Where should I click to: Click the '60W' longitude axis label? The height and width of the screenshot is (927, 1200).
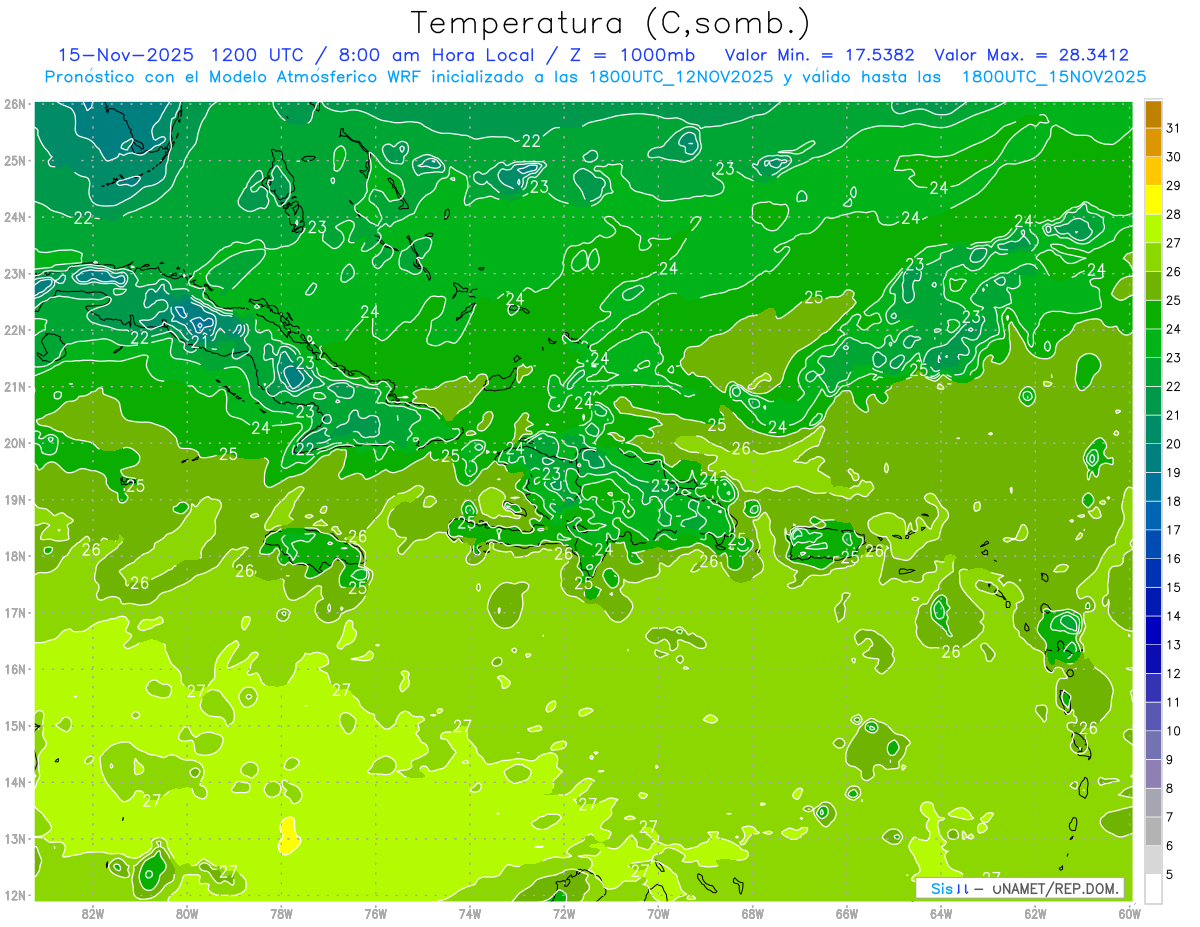1130,913
